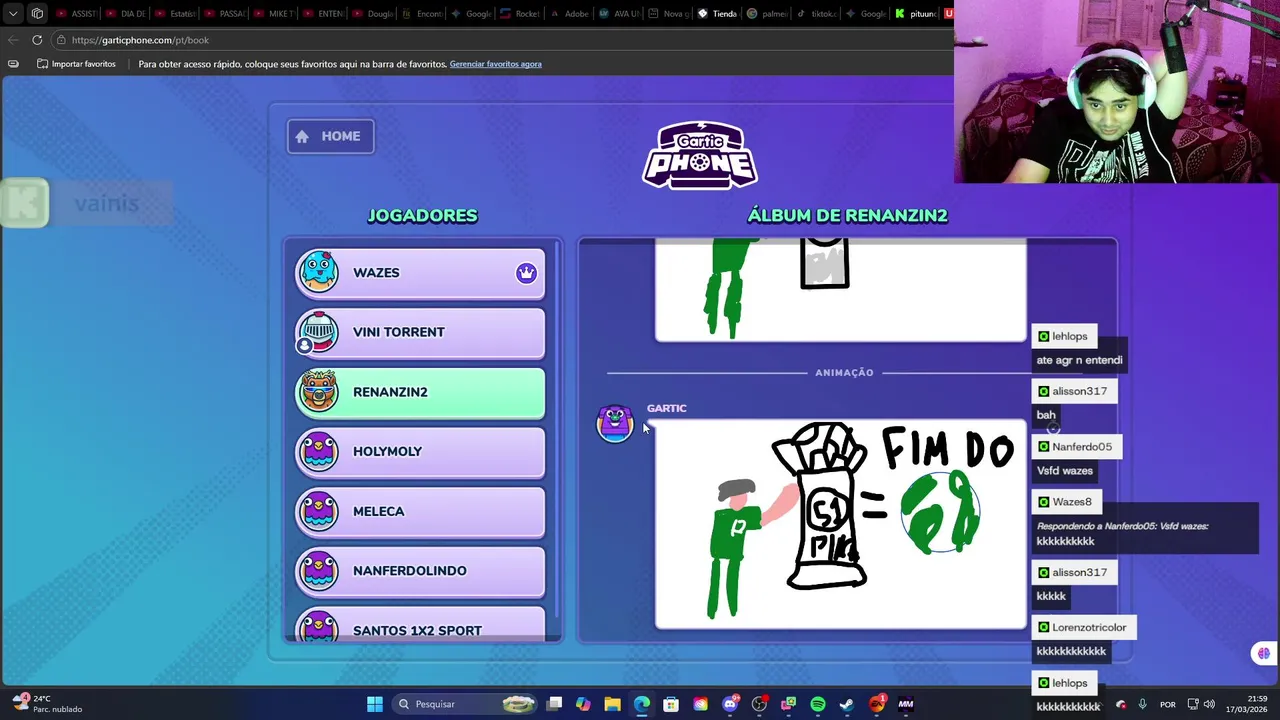Click 'Importar favoritos' in favorites bar
Image resolution: width=1280 pixels, height=720 pixels.
tap(76, 64)
